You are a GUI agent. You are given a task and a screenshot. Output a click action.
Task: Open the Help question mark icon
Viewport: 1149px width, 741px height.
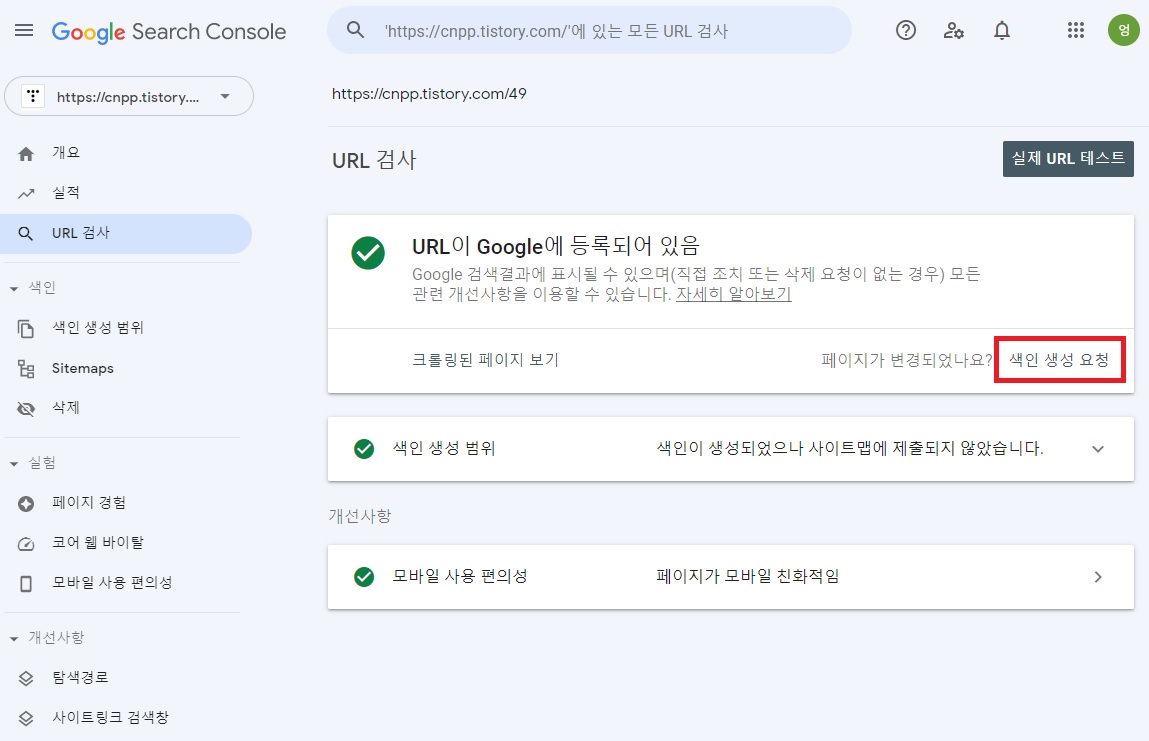[x=906, y=30]
